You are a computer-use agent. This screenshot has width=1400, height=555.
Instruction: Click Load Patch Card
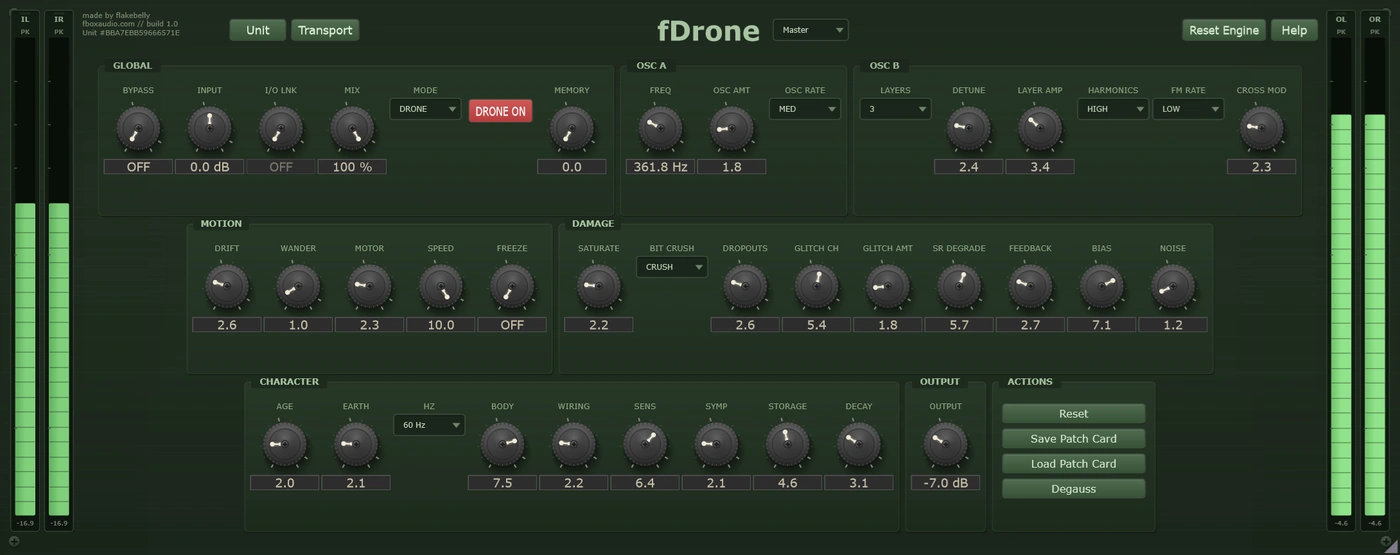pyautogui.click(x=1073, y=463)
